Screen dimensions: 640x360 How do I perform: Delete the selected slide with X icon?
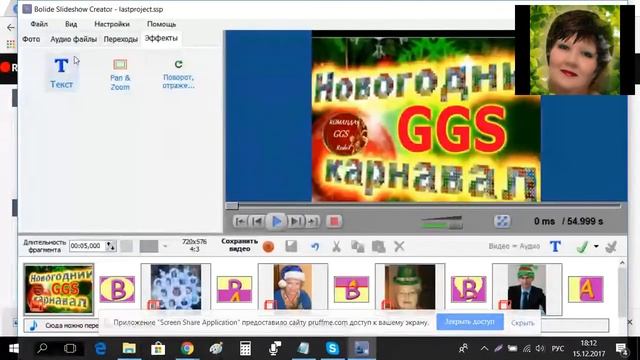399,246
